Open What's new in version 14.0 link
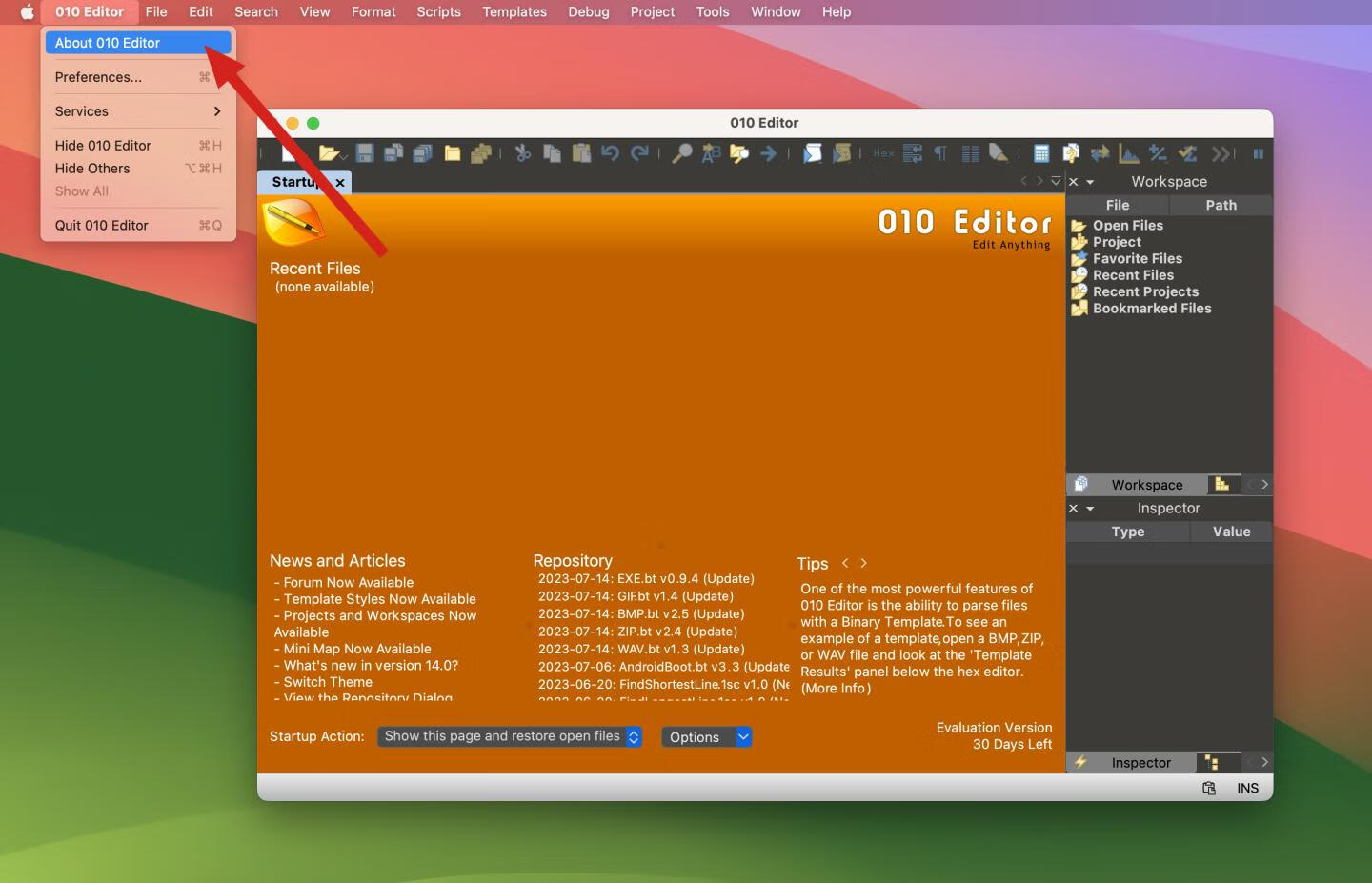This screenshot has height=883, width=1372. point(371,666)
